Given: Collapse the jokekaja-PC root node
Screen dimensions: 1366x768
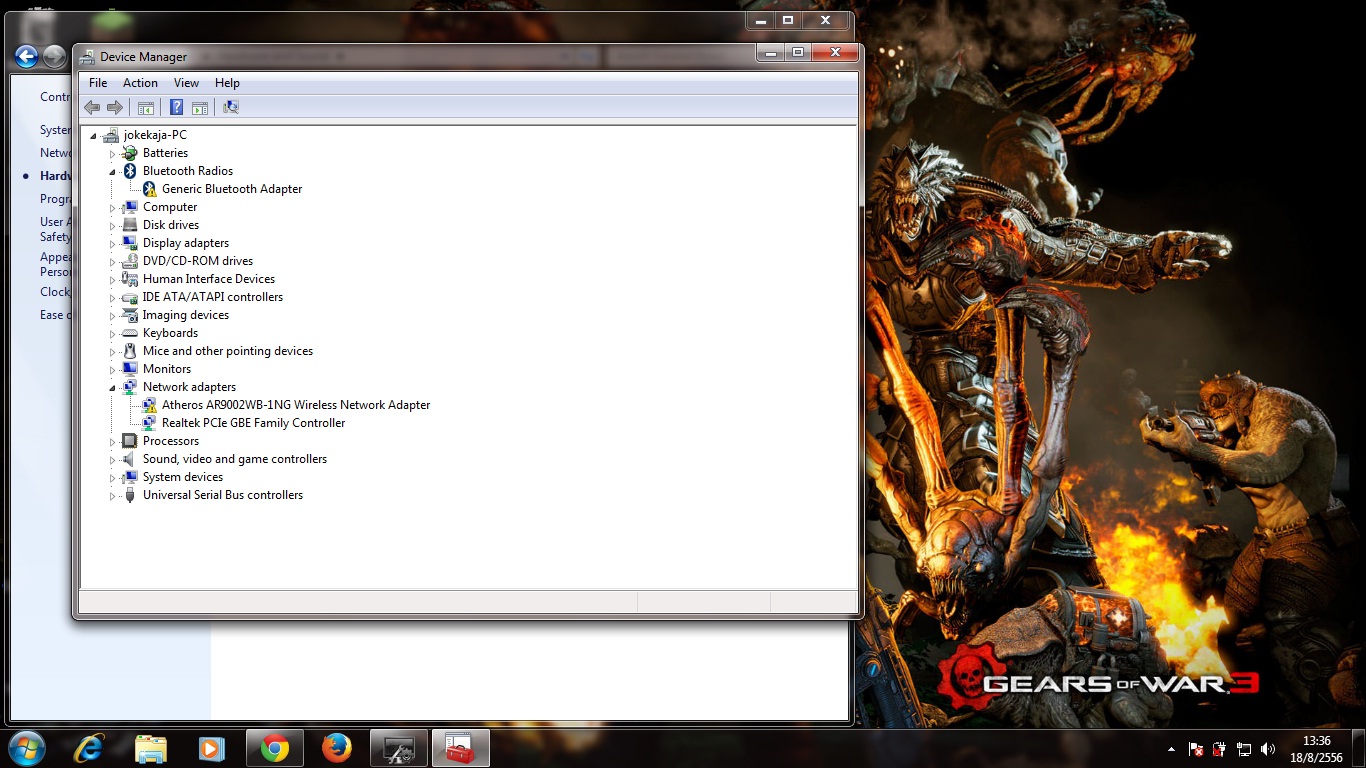Looking at the screenshot, I should 93,136.
